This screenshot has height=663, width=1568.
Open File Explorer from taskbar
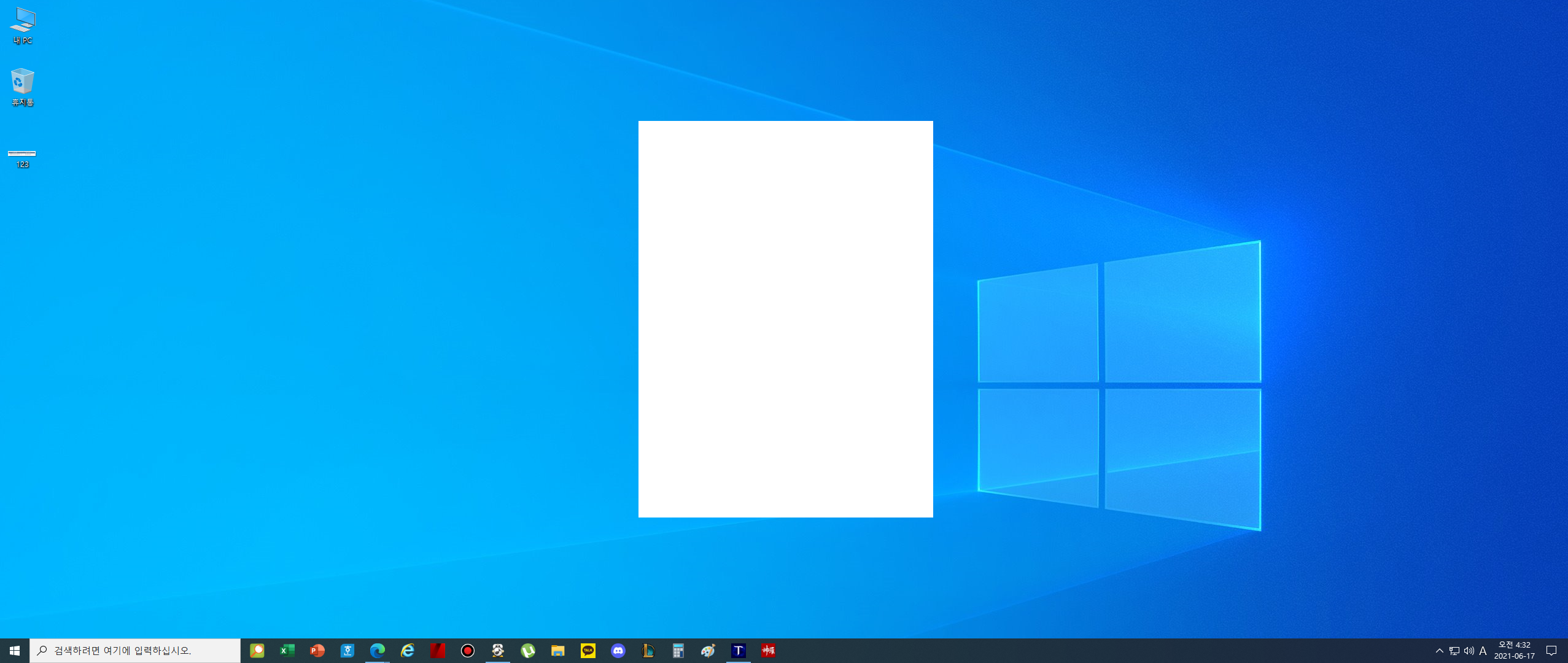(x=557, y=651)
